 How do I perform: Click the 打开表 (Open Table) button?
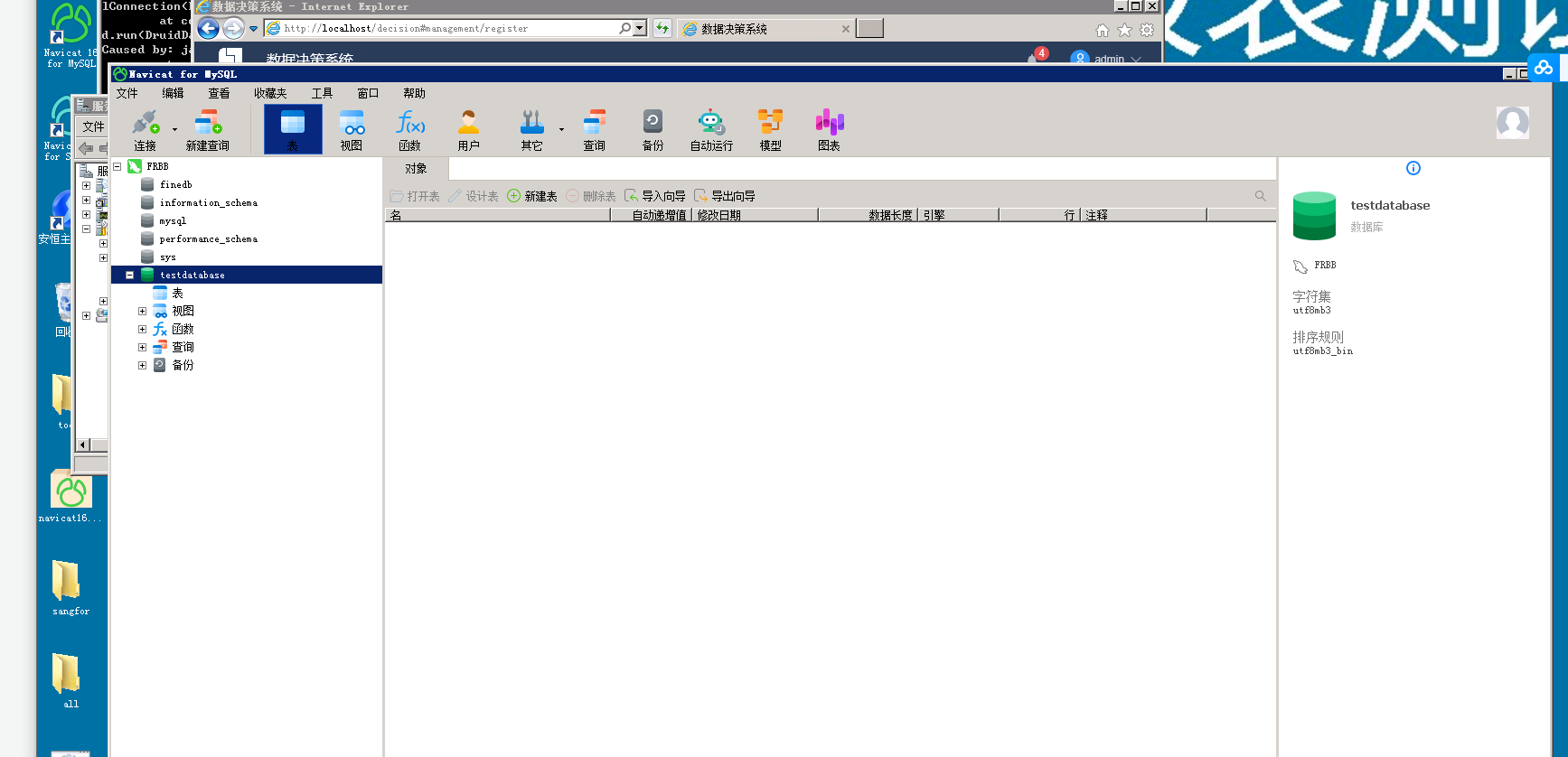tap(415, 196)
